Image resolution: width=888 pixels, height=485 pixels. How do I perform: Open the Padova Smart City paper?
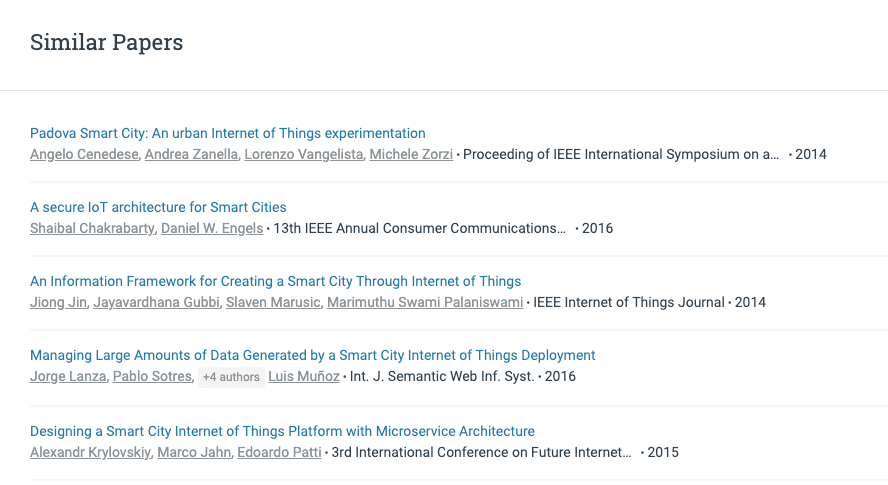[x=228, y=133]
